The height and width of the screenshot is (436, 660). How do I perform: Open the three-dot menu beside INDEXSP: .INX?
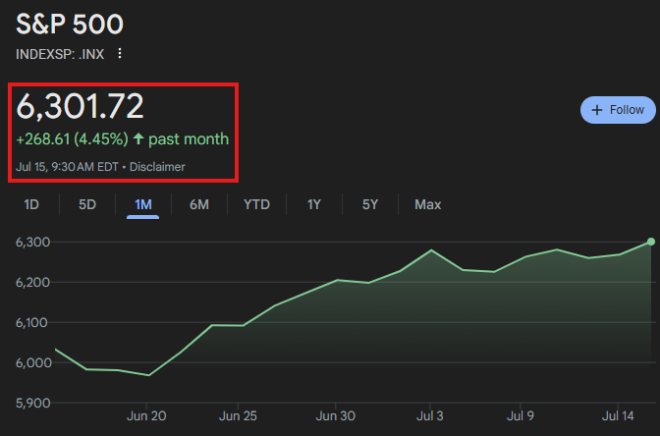pyautogui.click(x=120, y=53)
